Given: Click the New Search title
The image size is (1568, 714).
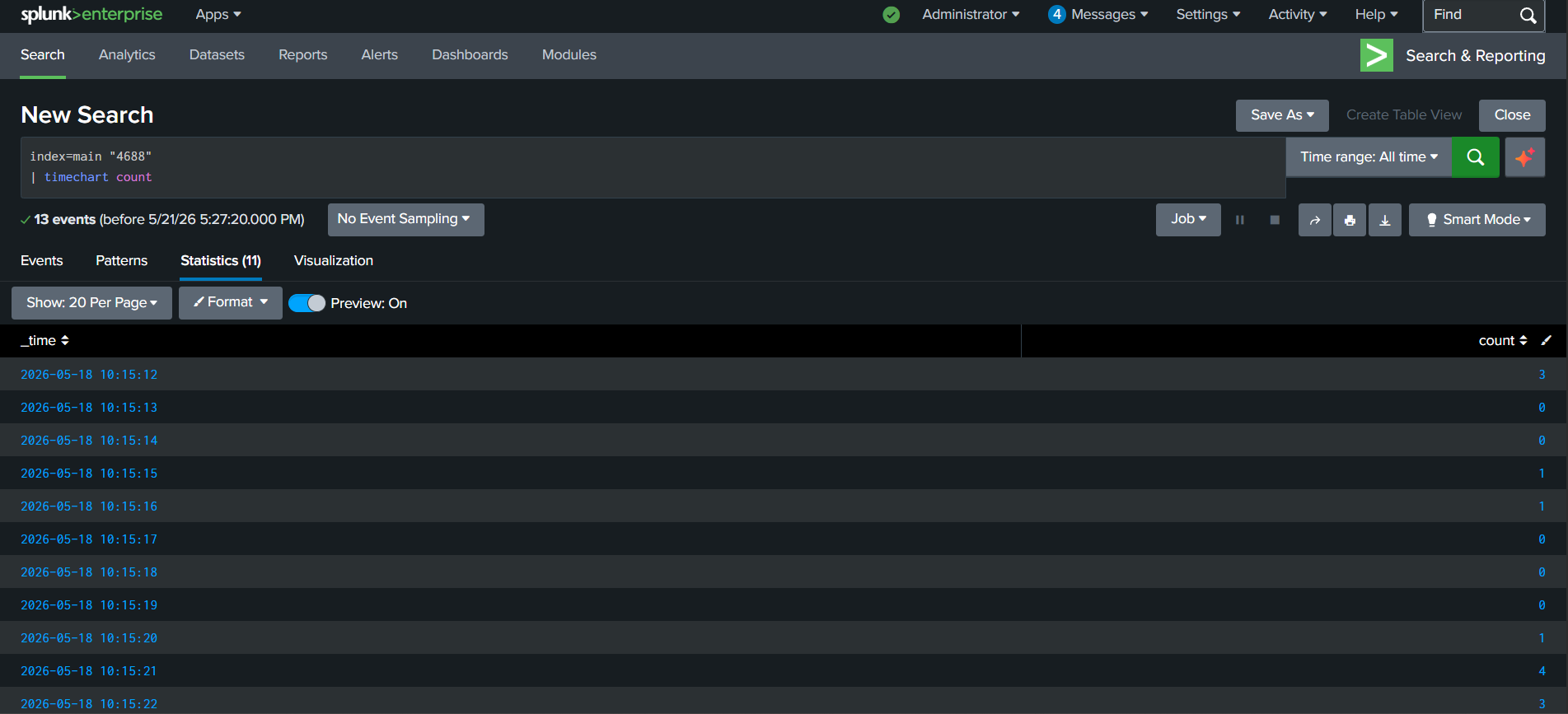Looking at the screenshot, I should (87, 115).
